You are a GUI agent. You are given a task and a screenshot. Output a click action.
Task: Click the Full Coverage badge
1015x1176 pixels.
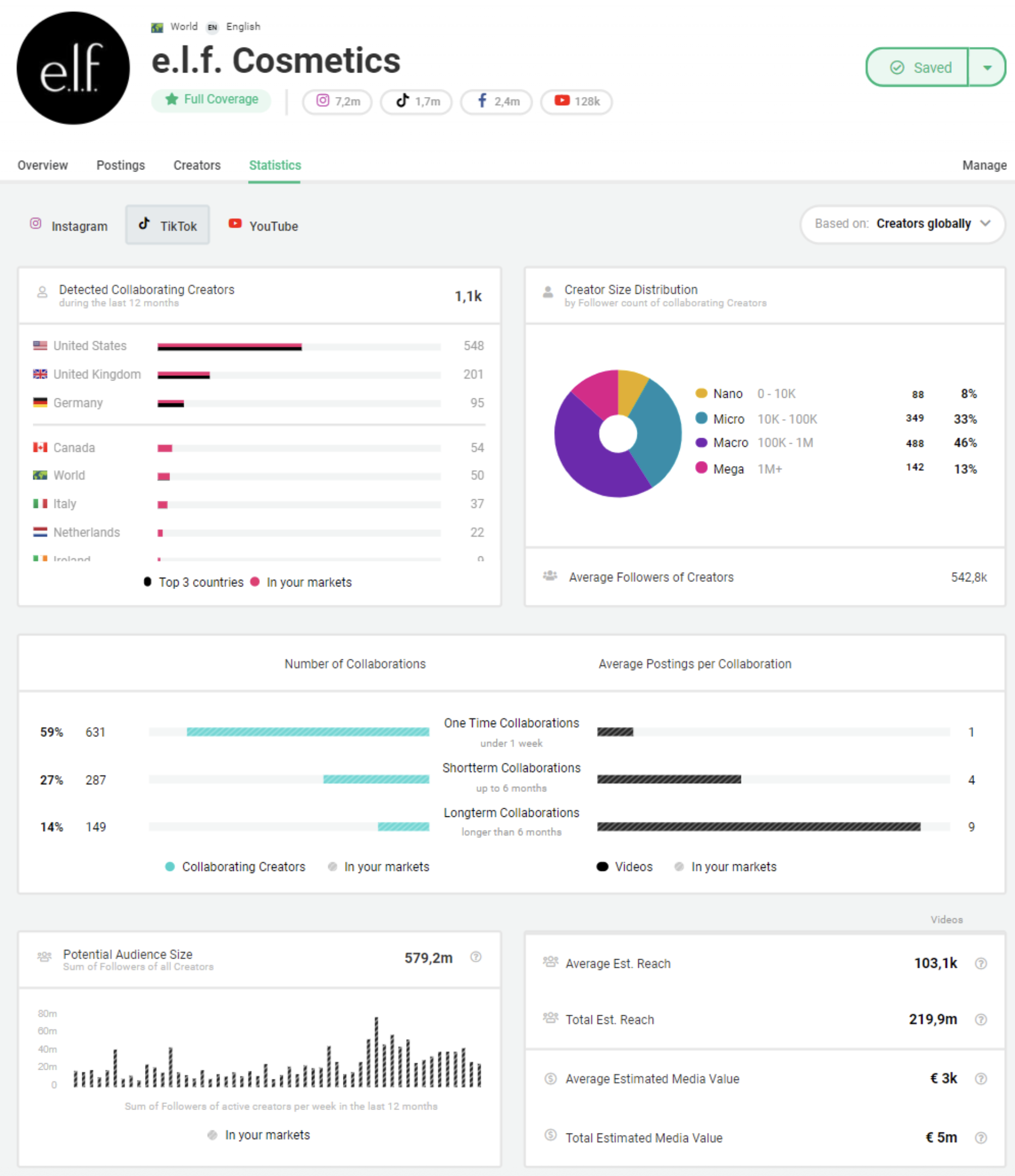tap(211, 99)
